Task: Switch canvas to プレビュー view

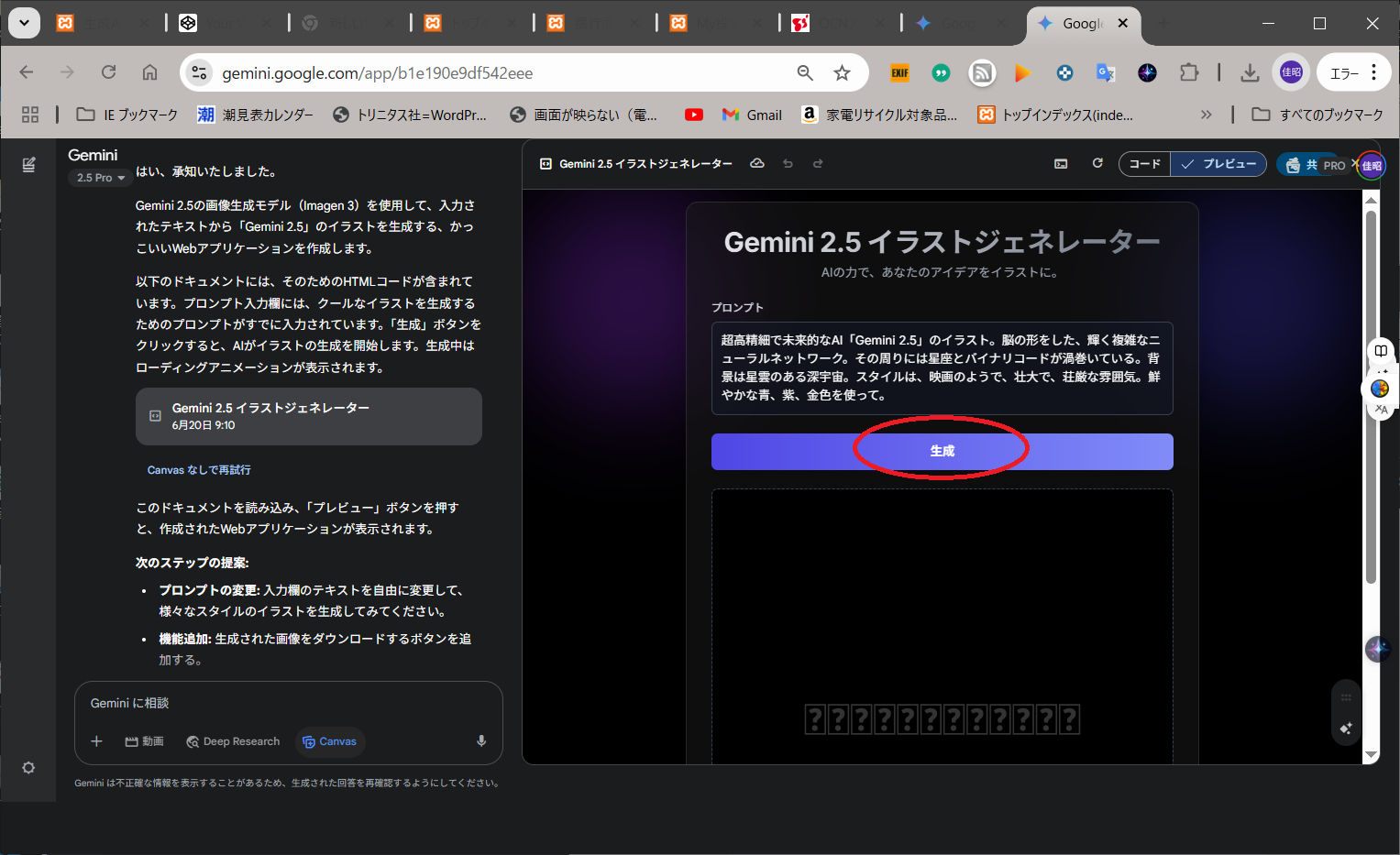Action: (x=1218, y=164)
